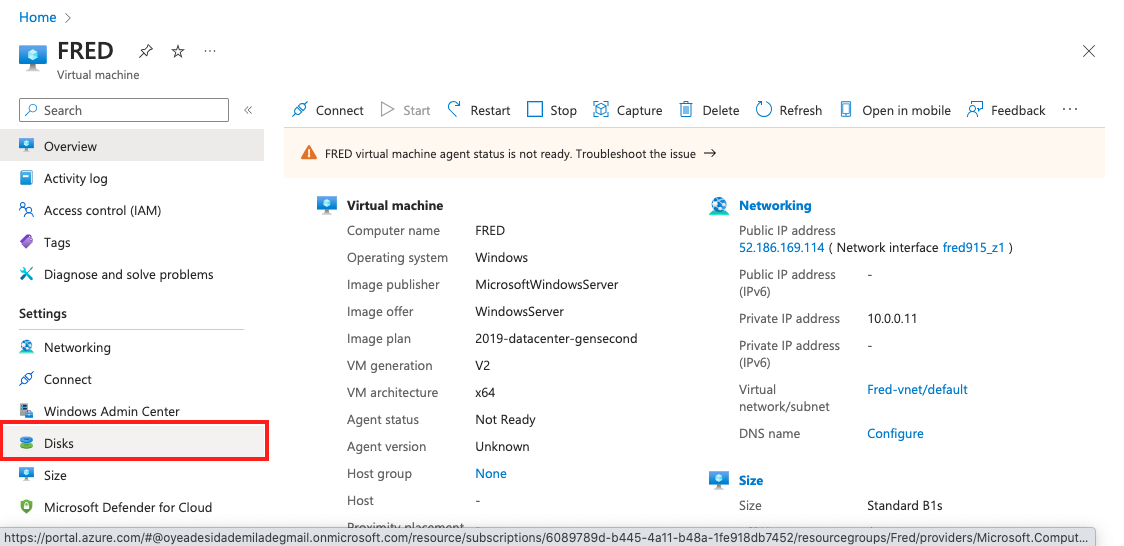1124x546 pixels.
Task: Click Configure link for DNS name
Action: point(895,434)
